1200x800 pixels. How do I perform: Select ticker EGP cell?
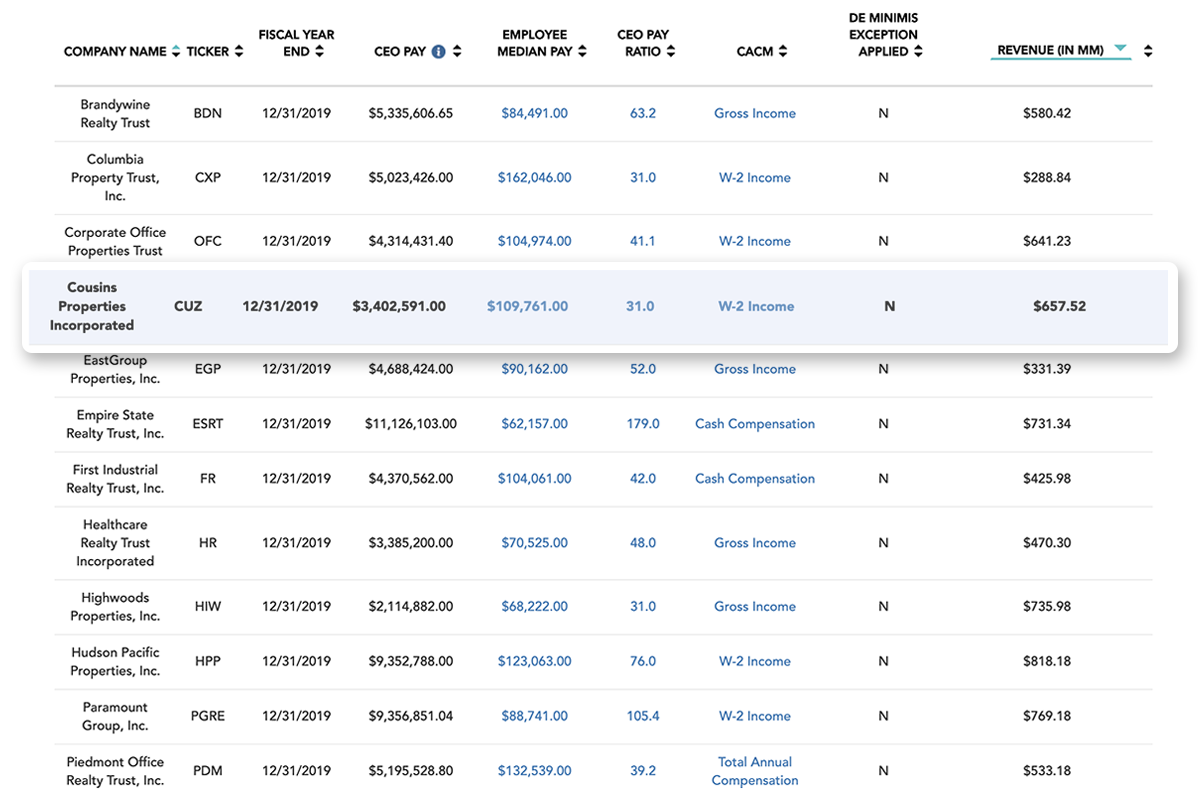point(208,369)
